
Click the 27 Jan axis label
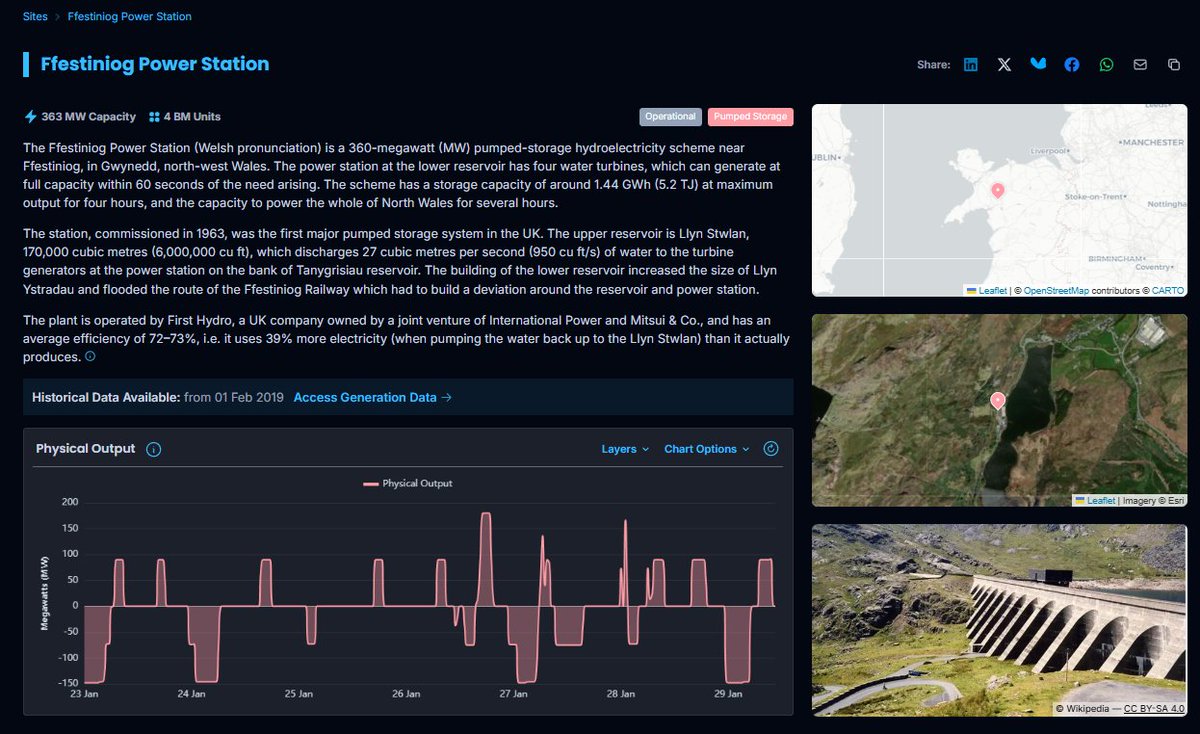point(513,693)
